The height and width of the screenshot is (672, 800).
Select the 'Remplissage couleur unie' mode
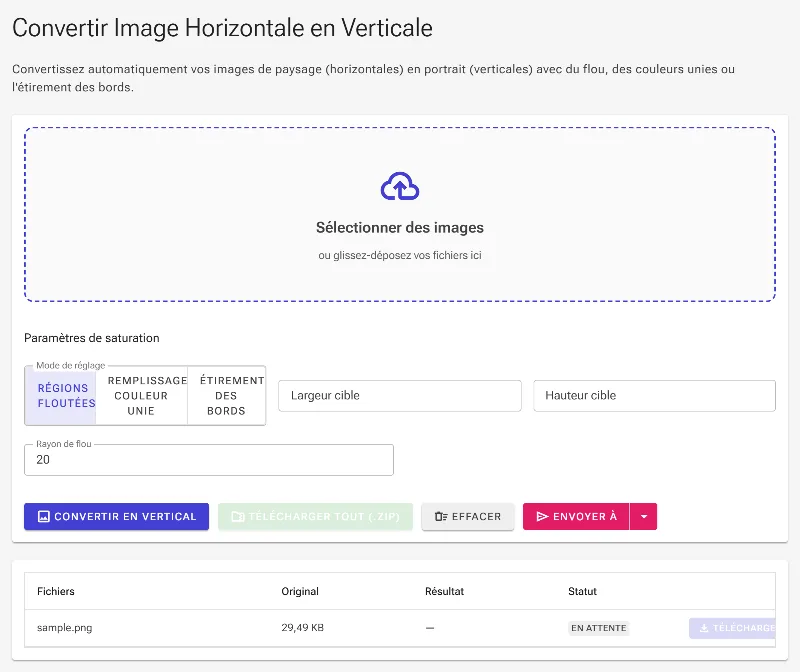click(141, 395)
